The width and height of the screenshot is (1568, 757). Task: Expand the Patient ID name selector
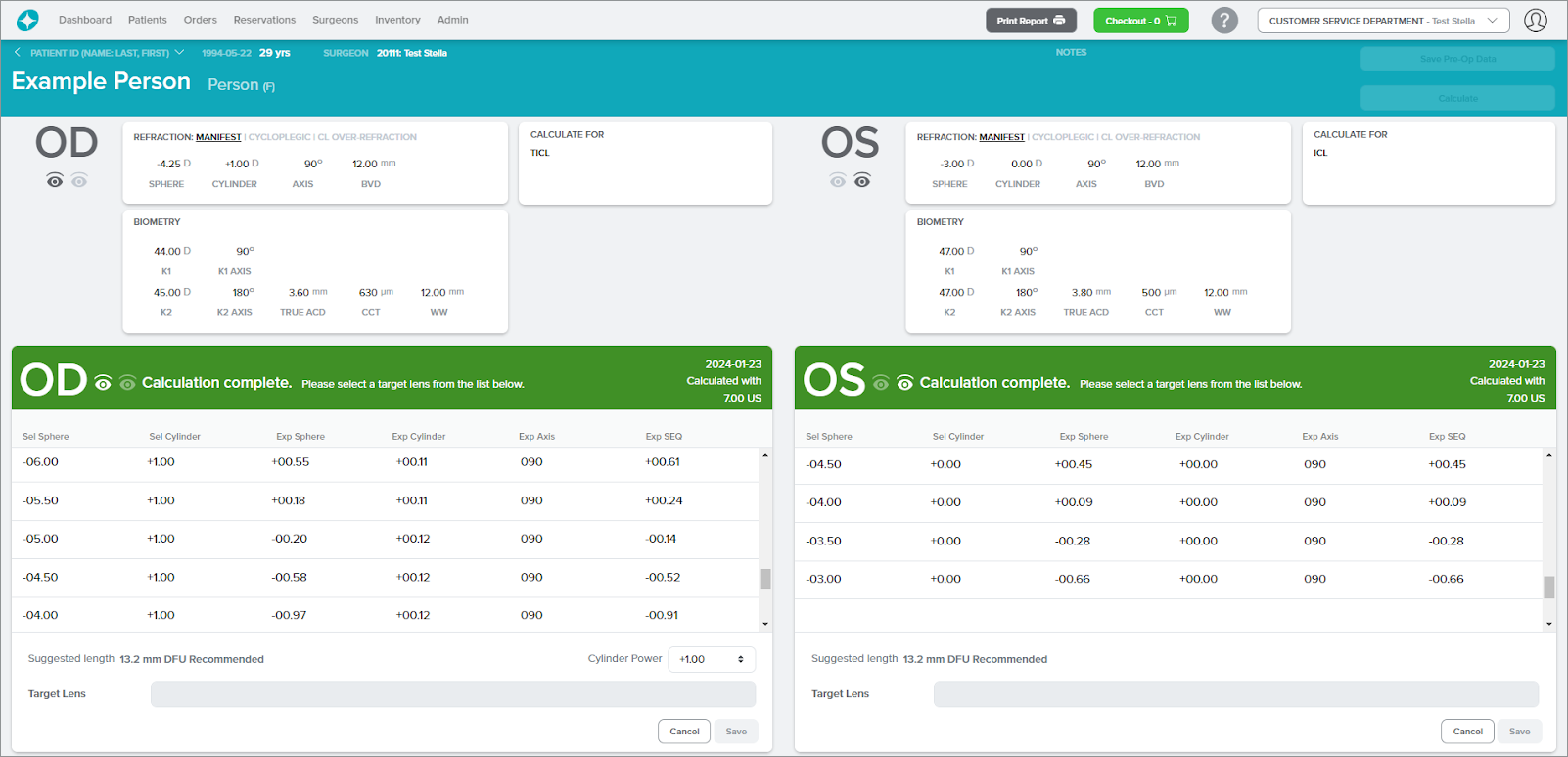tap(179, 53)
